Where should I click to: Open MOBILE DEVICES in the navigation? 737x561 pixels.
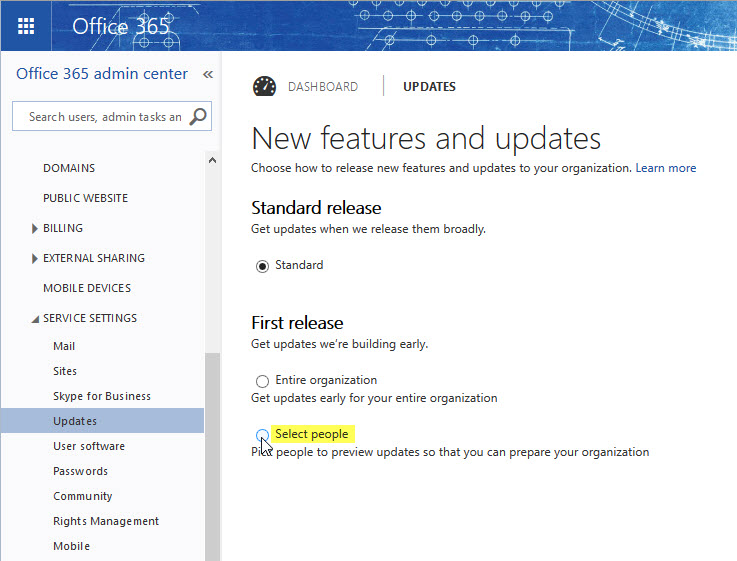click(87, 288)
